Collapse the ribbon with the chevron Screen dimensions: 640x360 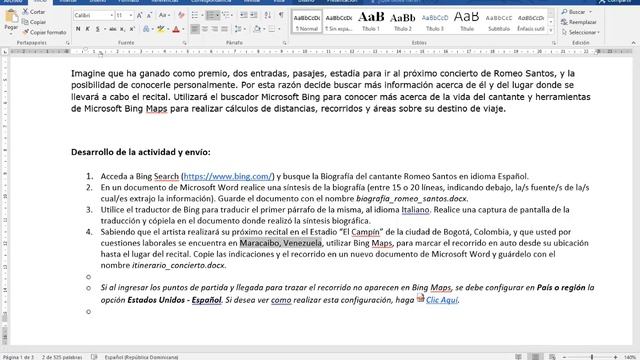[633, 43]
